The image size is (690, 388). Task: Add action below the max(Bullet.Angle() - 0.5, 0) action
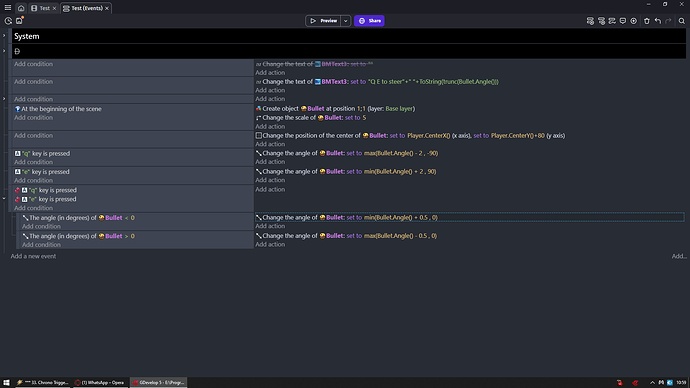(270, 244)
